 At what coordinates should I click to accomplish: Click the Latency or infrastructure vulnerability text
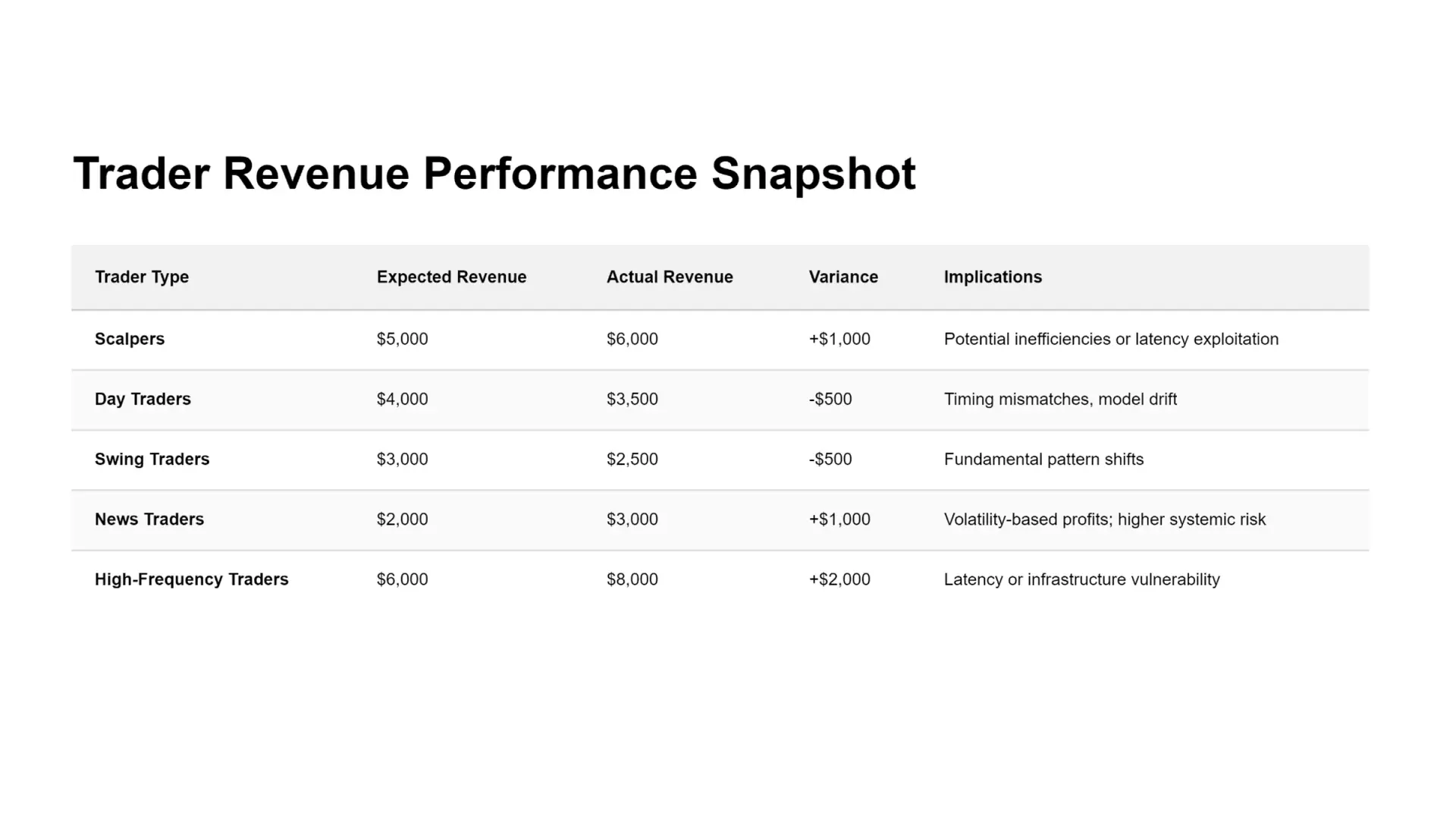[x=1081, y=579]
